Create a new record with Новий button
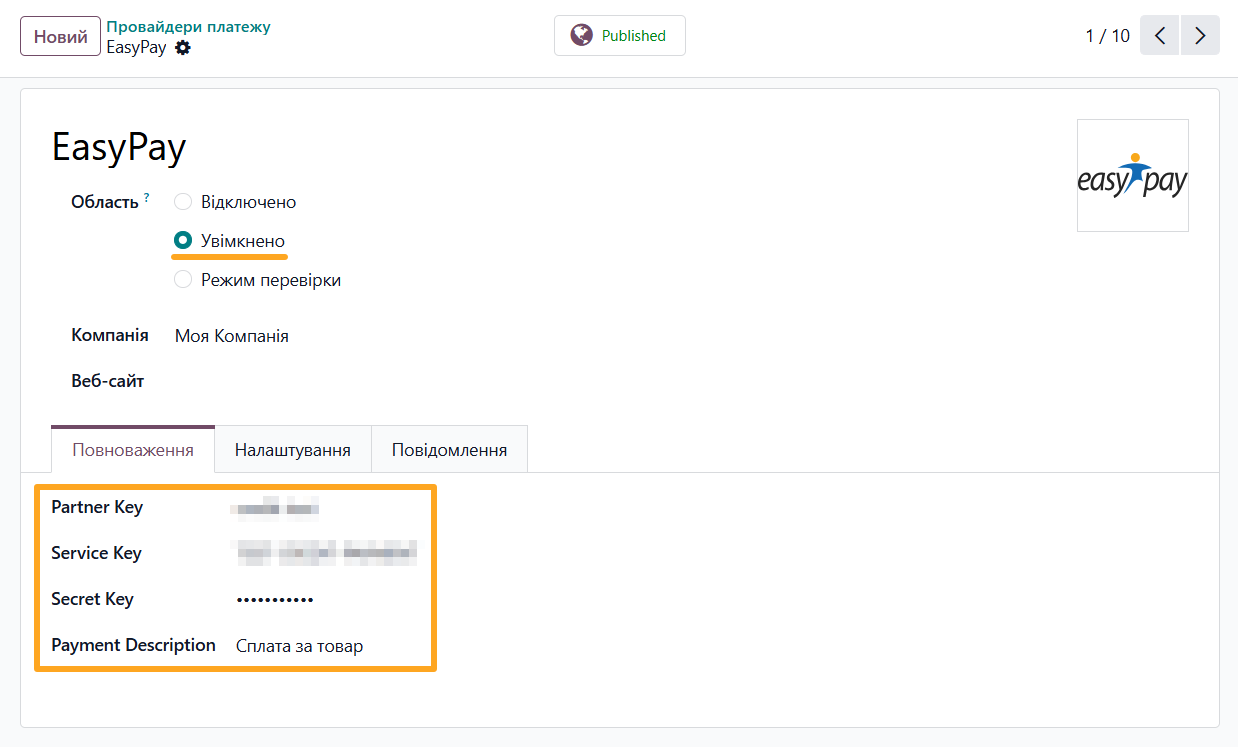 click(60, 36)
